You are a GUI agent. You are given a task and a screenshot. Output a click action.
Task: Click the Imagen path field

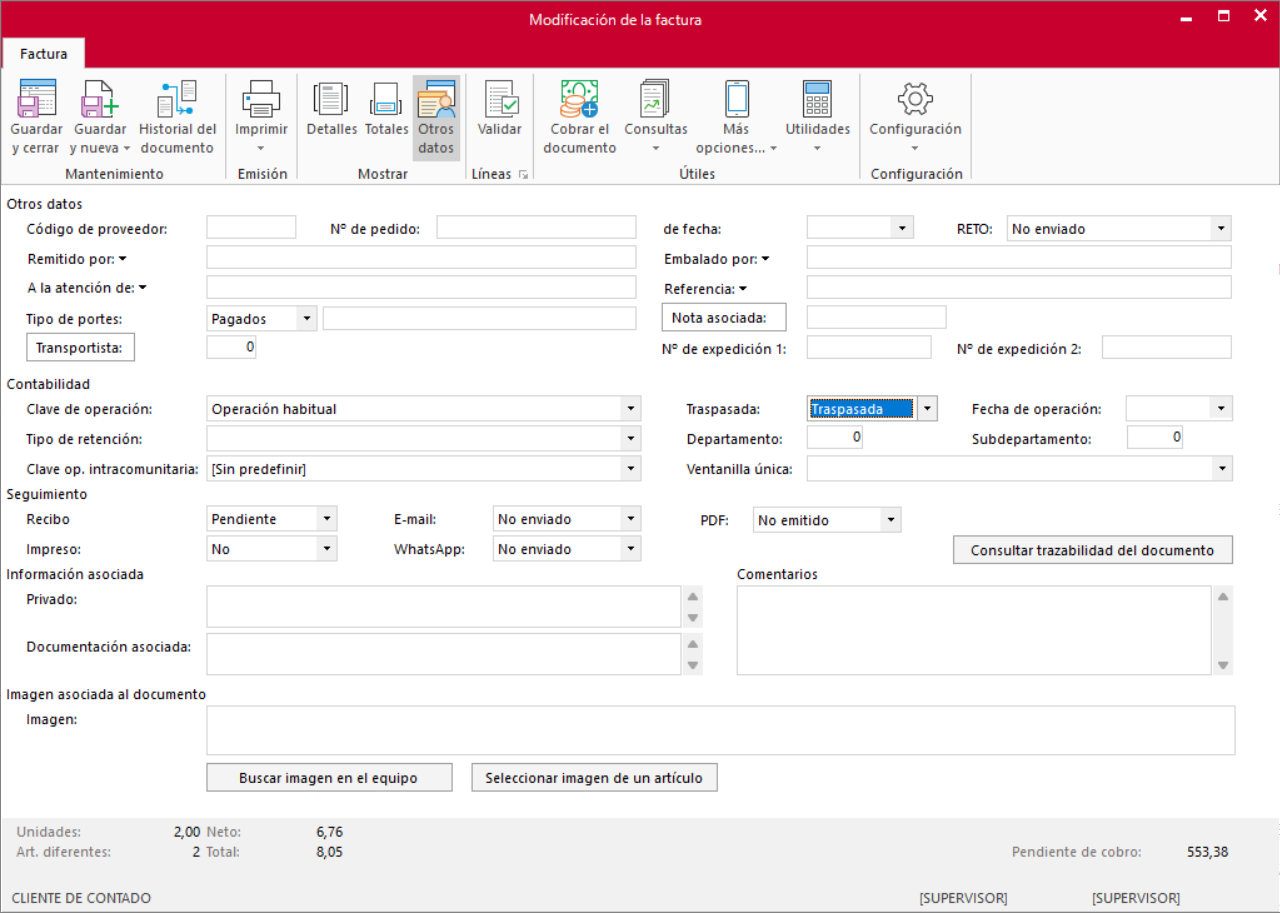(x=721, y=730)
